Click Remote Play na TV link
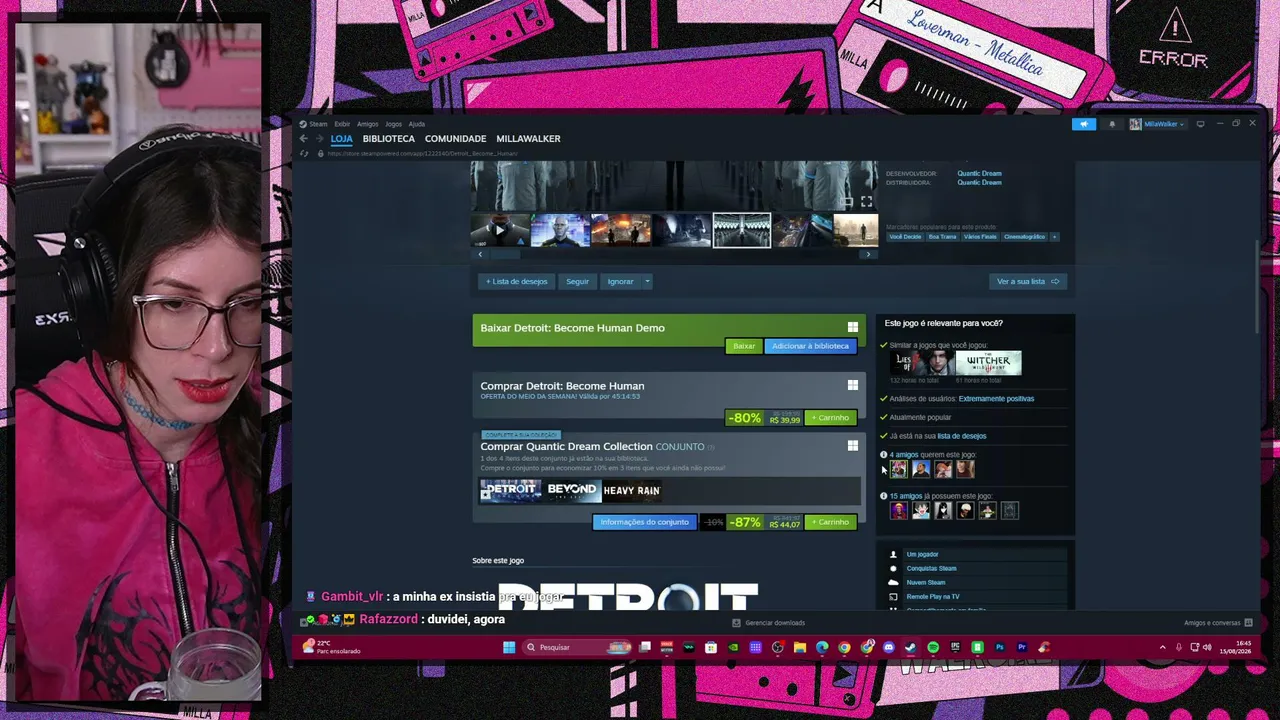 tap(932, 597)
